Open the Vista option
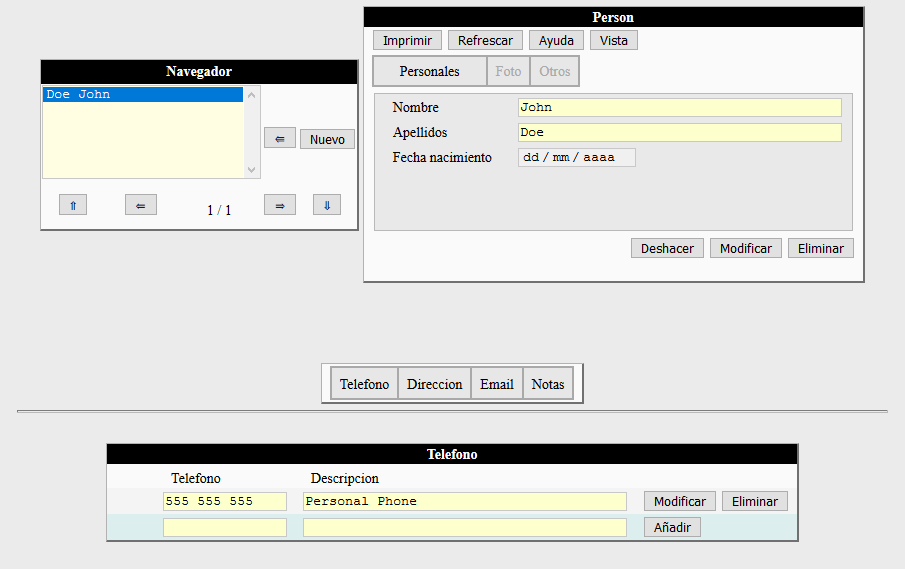The image size is (905, 569). (x=613, y=40)
